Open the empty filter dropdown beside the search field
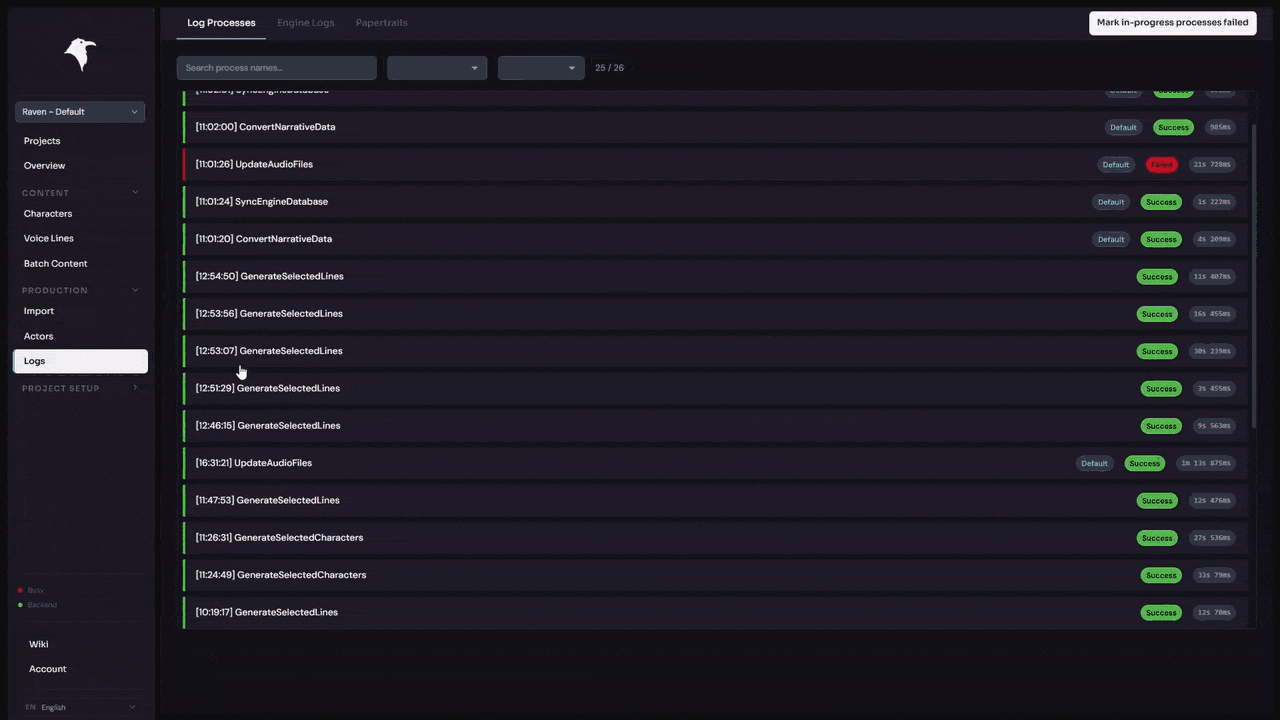1280x720 pixels. tap(437, 68)
